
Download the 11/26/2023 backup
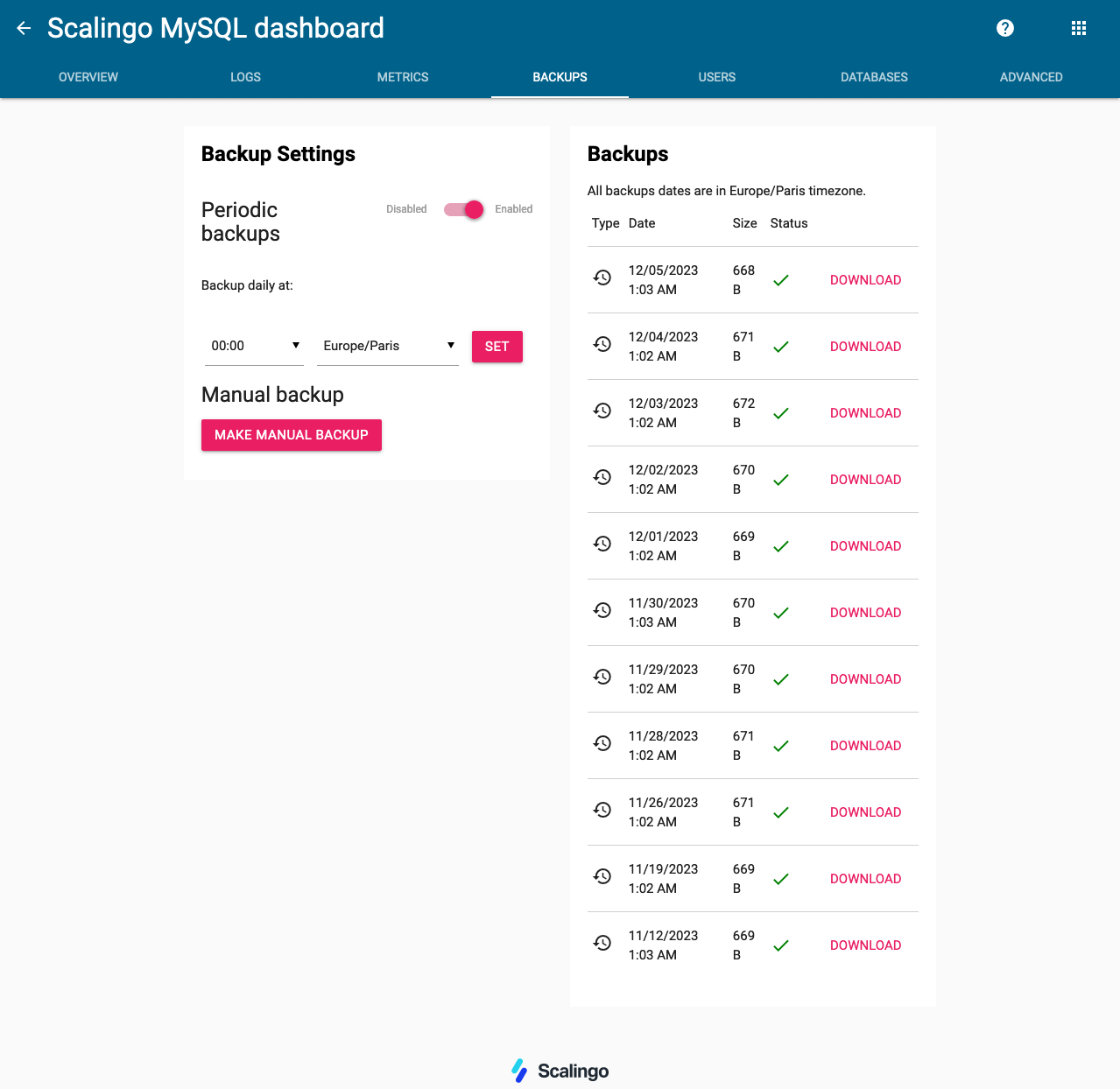pos(865,812)
